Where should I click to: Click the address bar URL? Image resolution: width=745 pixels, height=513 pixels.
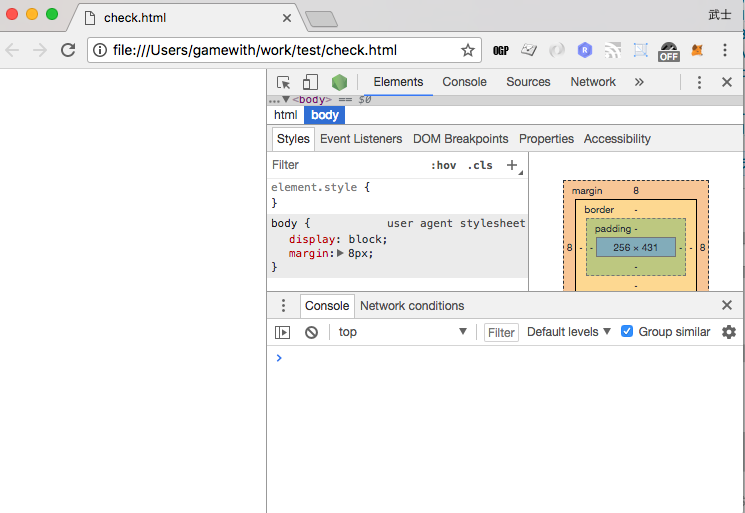click(x=255, y=50)
